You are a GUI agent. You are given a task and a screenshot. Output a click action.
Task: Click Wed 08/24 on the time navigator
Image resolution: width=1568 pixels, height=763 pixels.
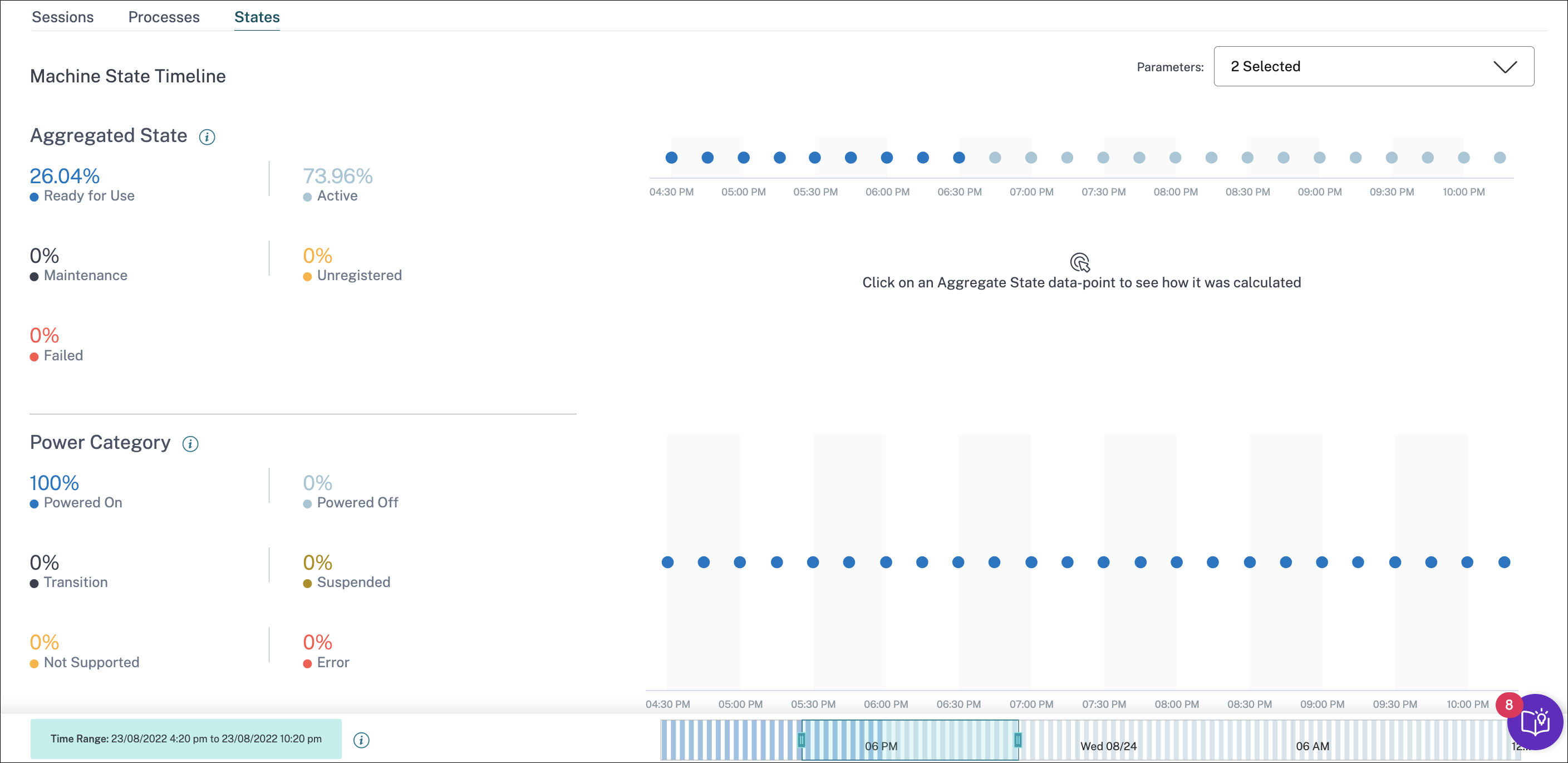point(1108,746)
